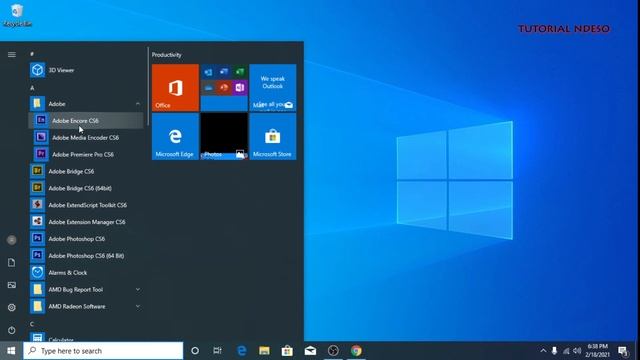Click the Windows Start button
The height and width of the screenshot is (360, 640).
(11, 351)
